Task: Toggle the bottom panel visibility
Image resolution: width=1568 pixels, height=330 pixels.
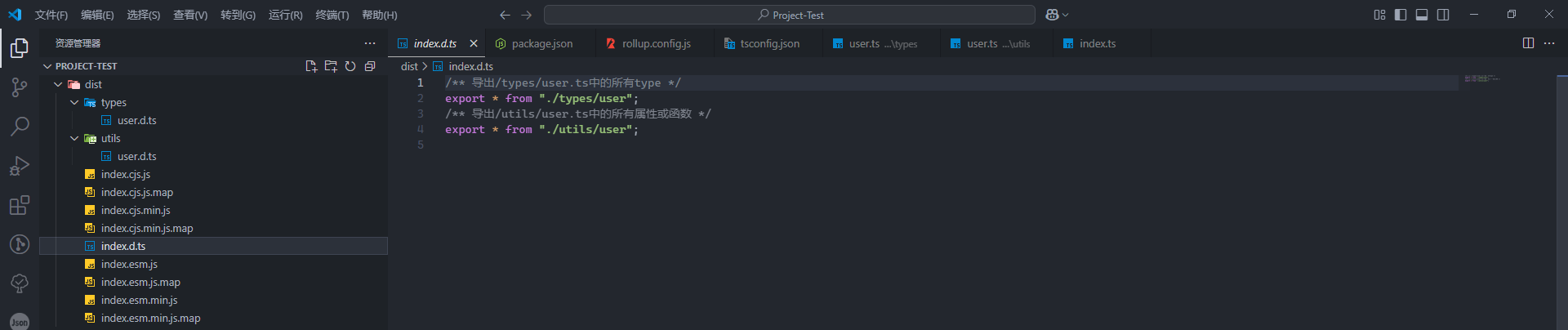Action: [1422, 15]
